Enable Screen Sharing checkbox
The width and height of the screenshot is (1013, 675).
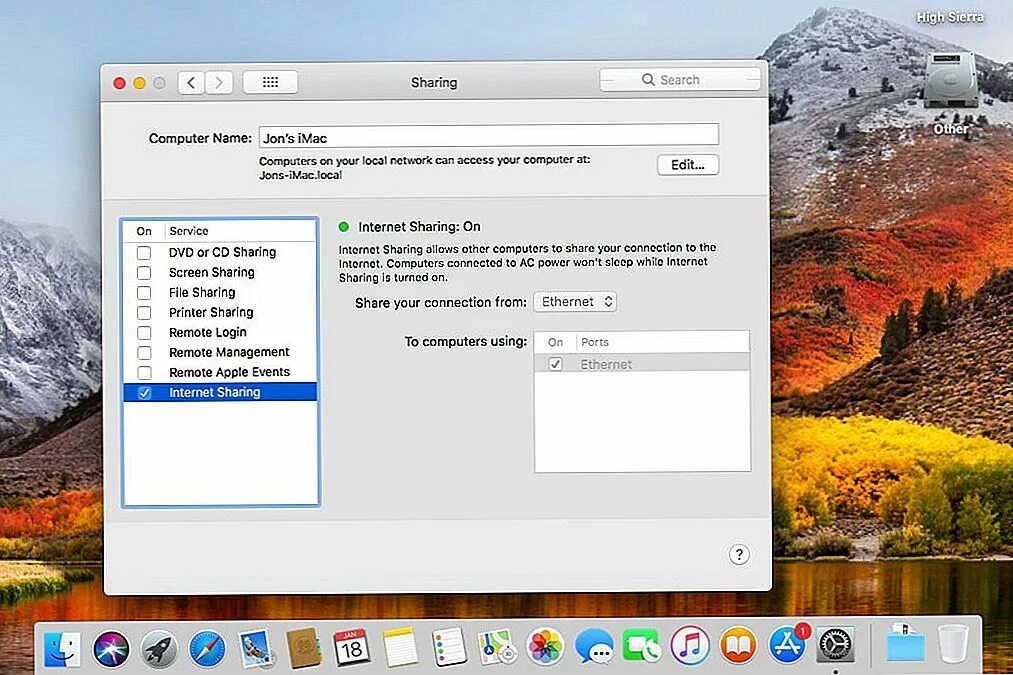pos(144,273)
